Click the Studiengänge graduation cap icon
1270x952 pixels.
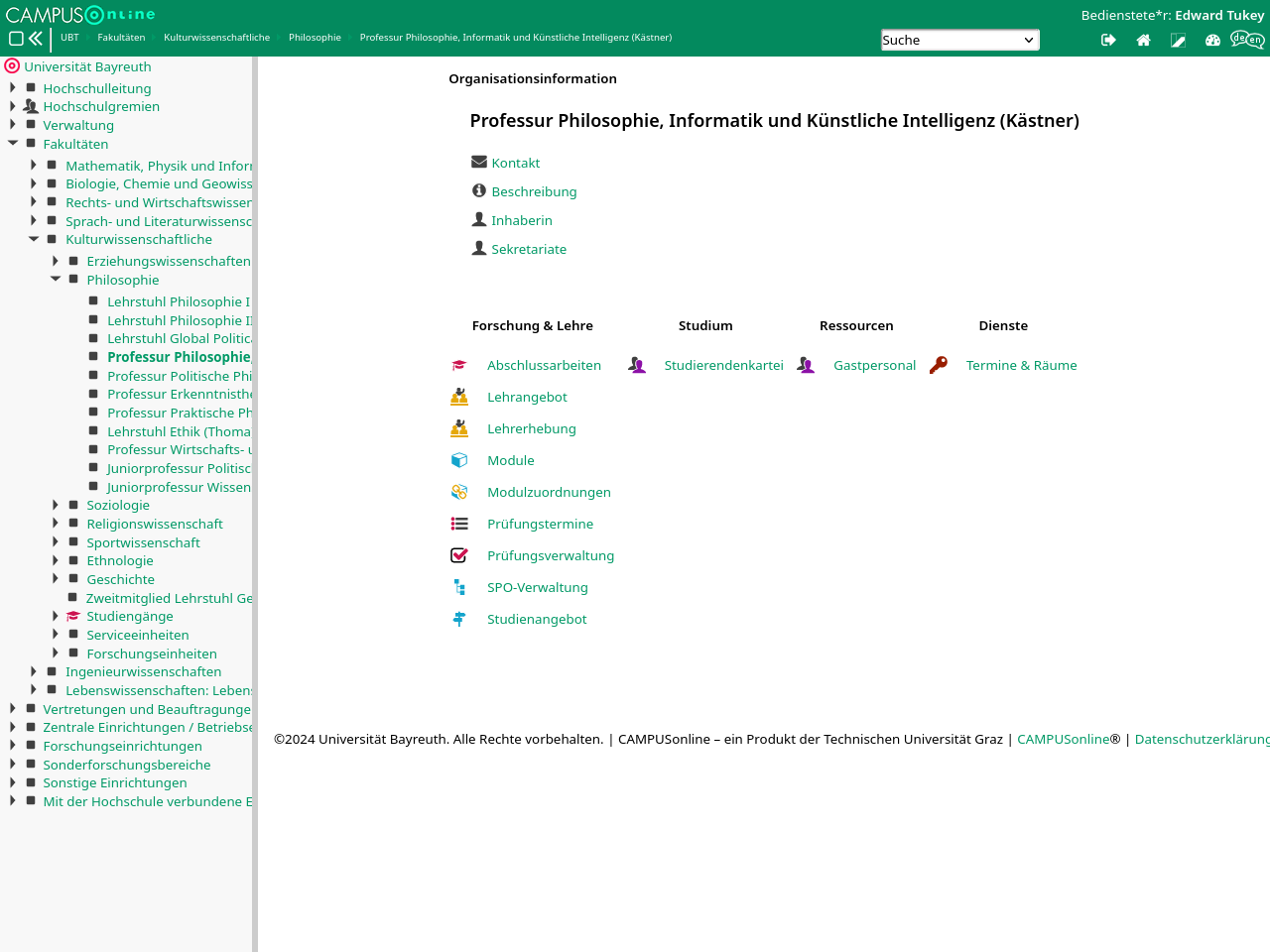tap(73, 616)
